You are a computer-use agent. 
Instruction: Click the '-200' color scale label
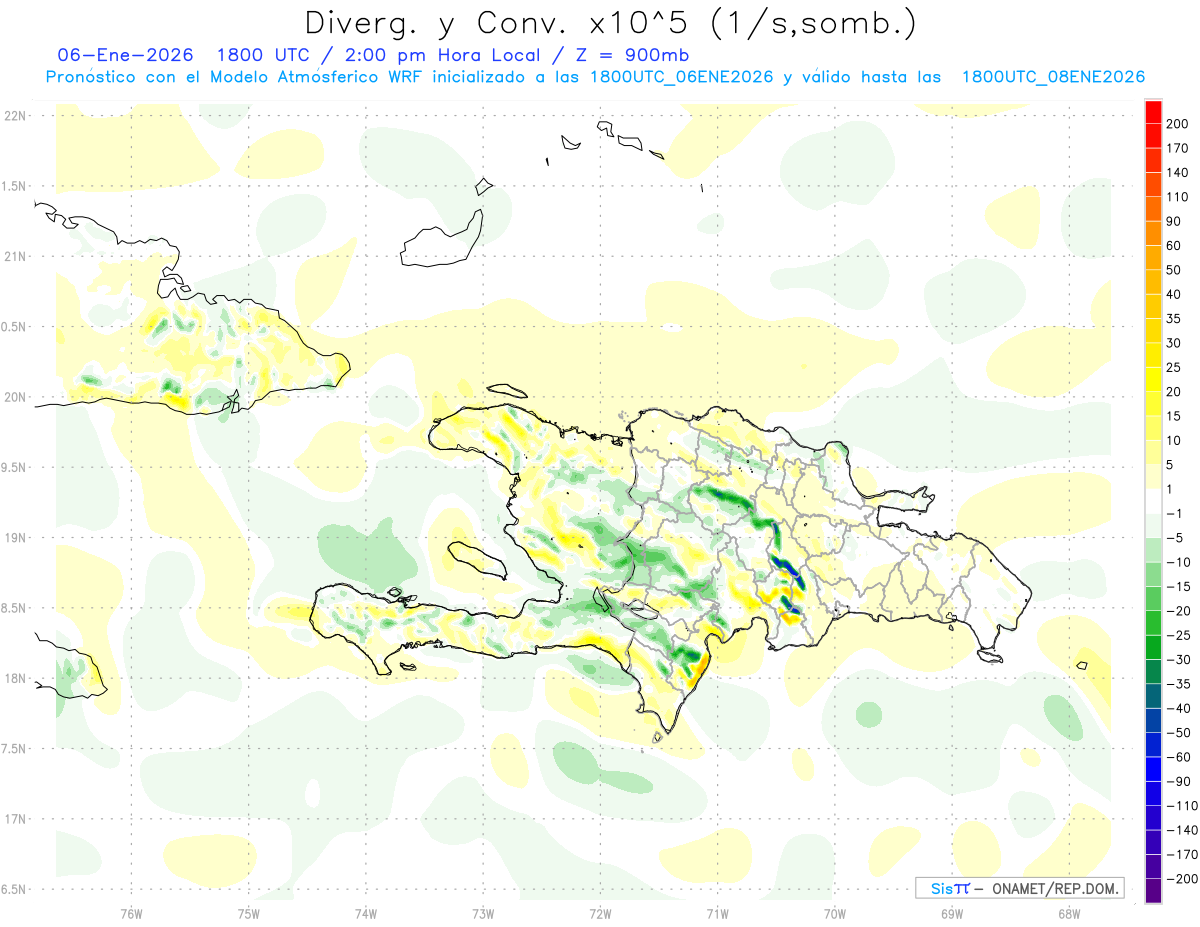(1183, 879)
